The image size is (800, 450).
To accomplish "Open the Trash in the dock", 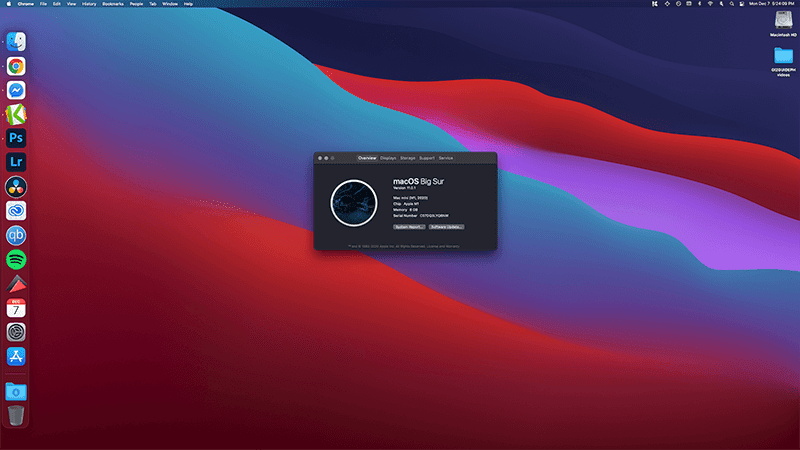I will [16, 415].
